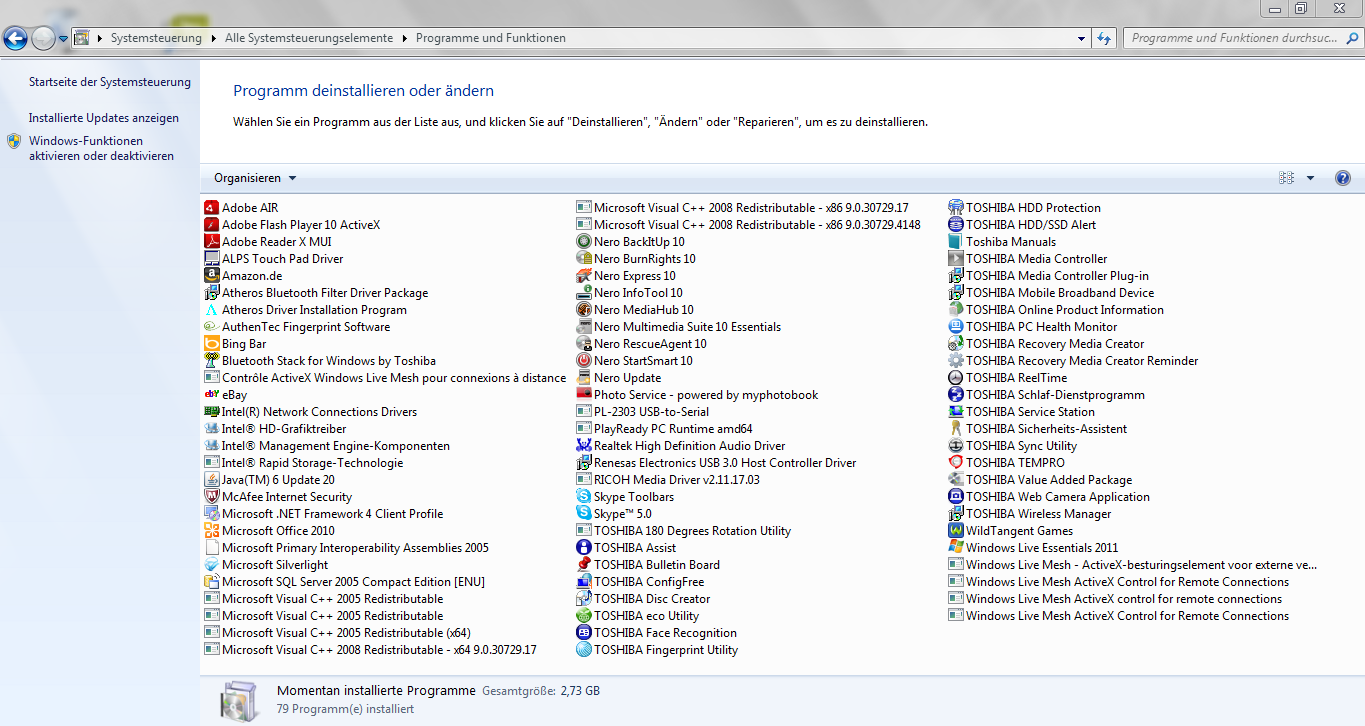Open the help question mark button
Image resolution: width=1365 pixels, height=726 pixels.
[x=1343, y=178]
